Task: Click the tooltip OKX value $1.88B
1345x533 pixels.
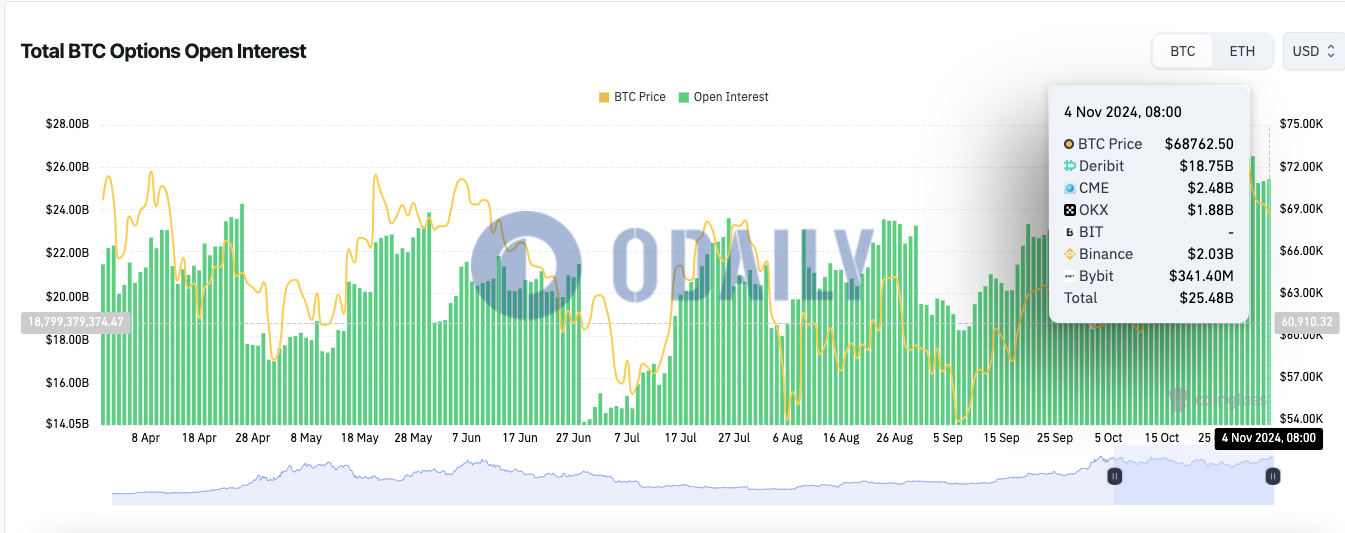Action: (1213, 210)
